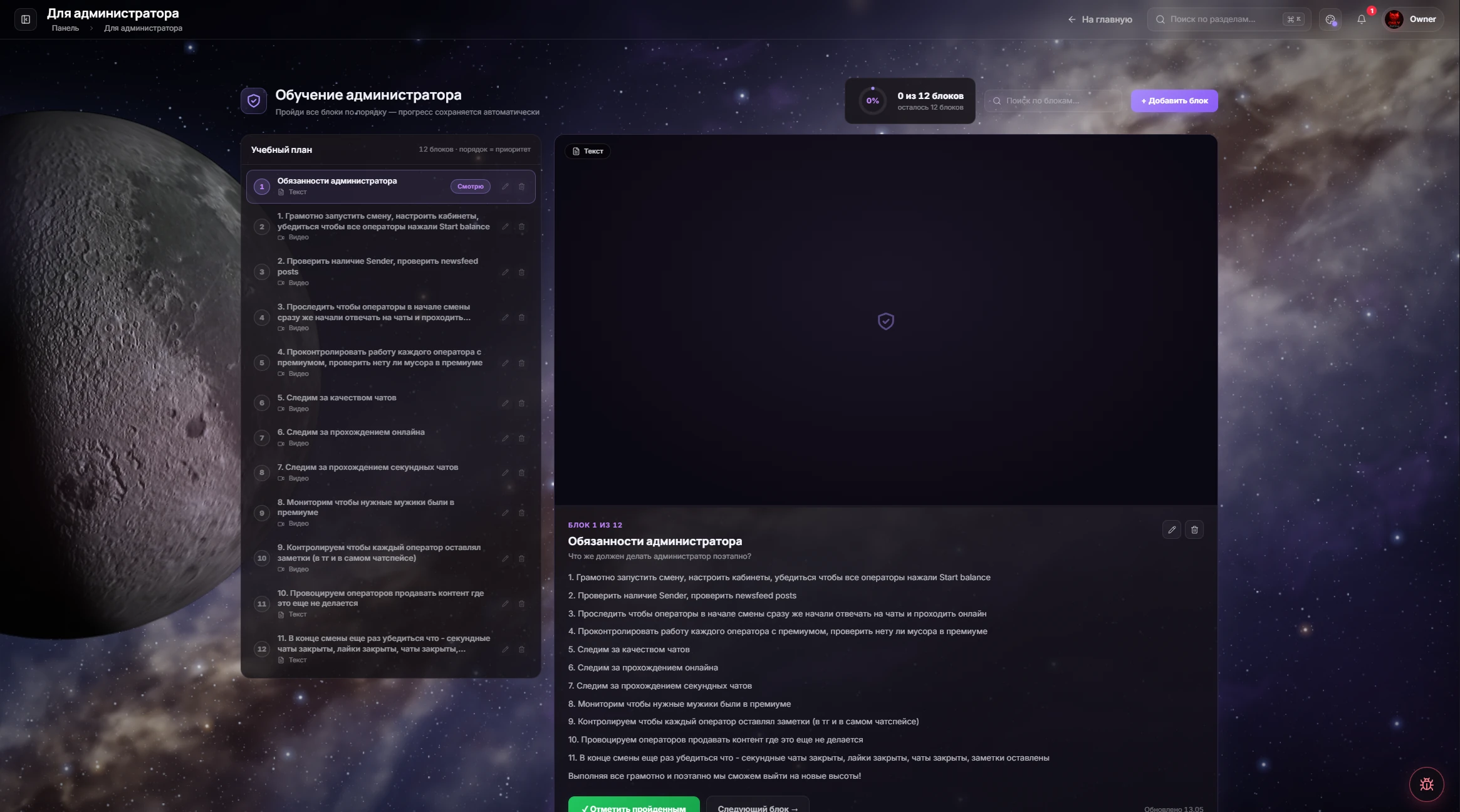Open block 7 '6. Следим за прохождением онлайна'
The width and height of the screenshot is (1460, 812).
390,438
